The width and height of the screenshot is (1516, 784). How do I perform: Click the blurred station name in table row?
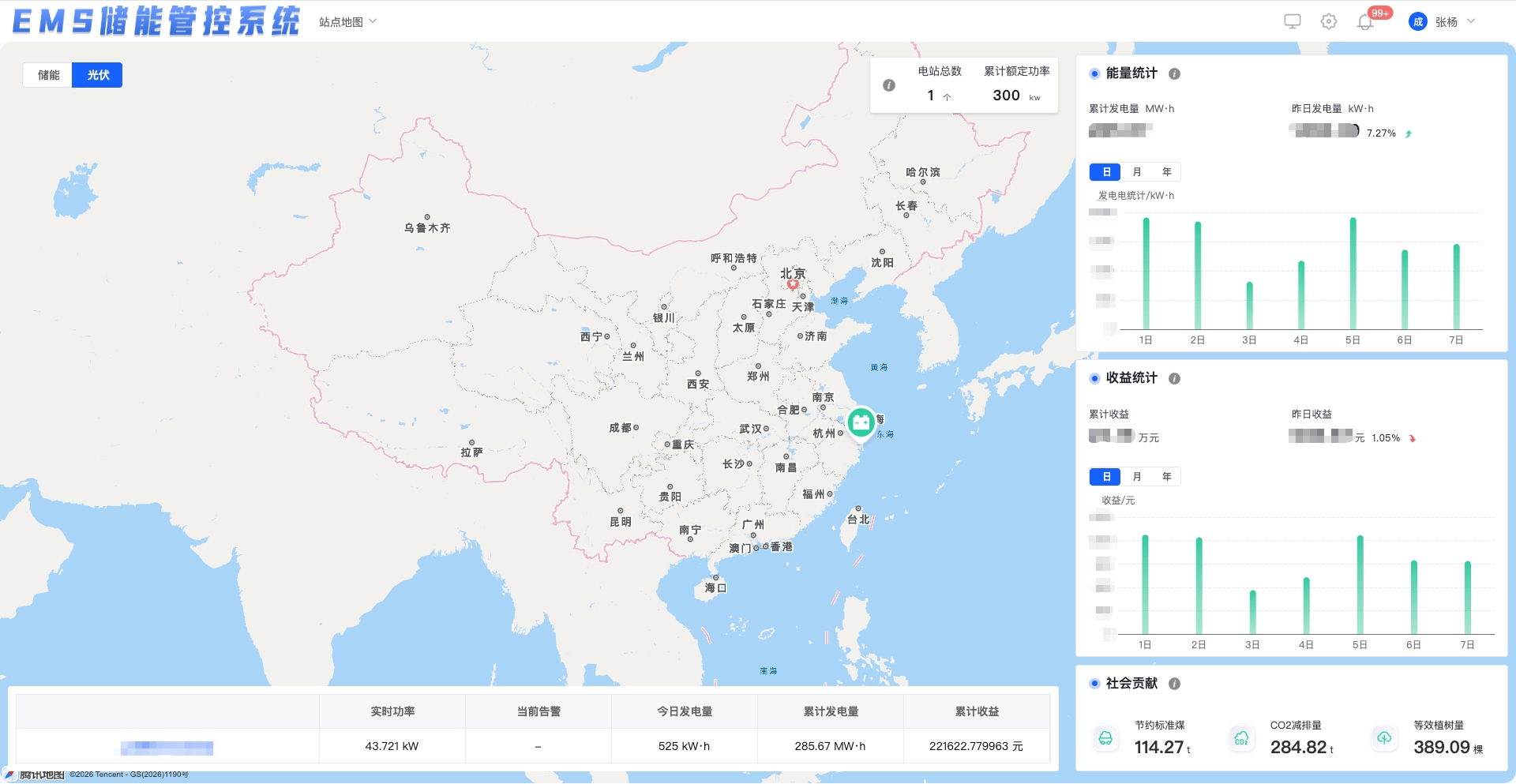pos(167,747)
